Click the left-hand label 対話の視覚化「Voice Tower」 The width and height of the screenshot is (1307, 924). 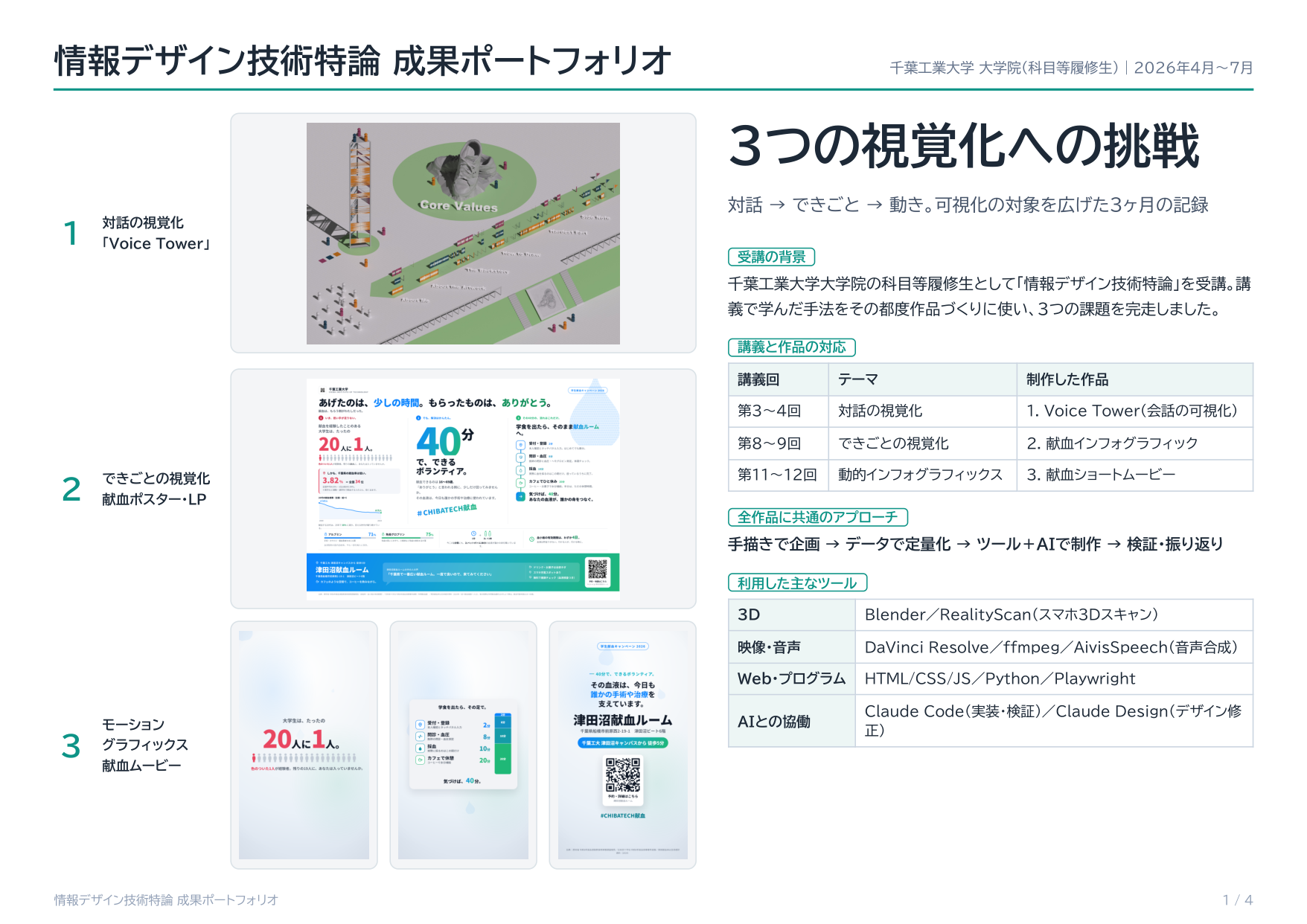pos(156,233)
